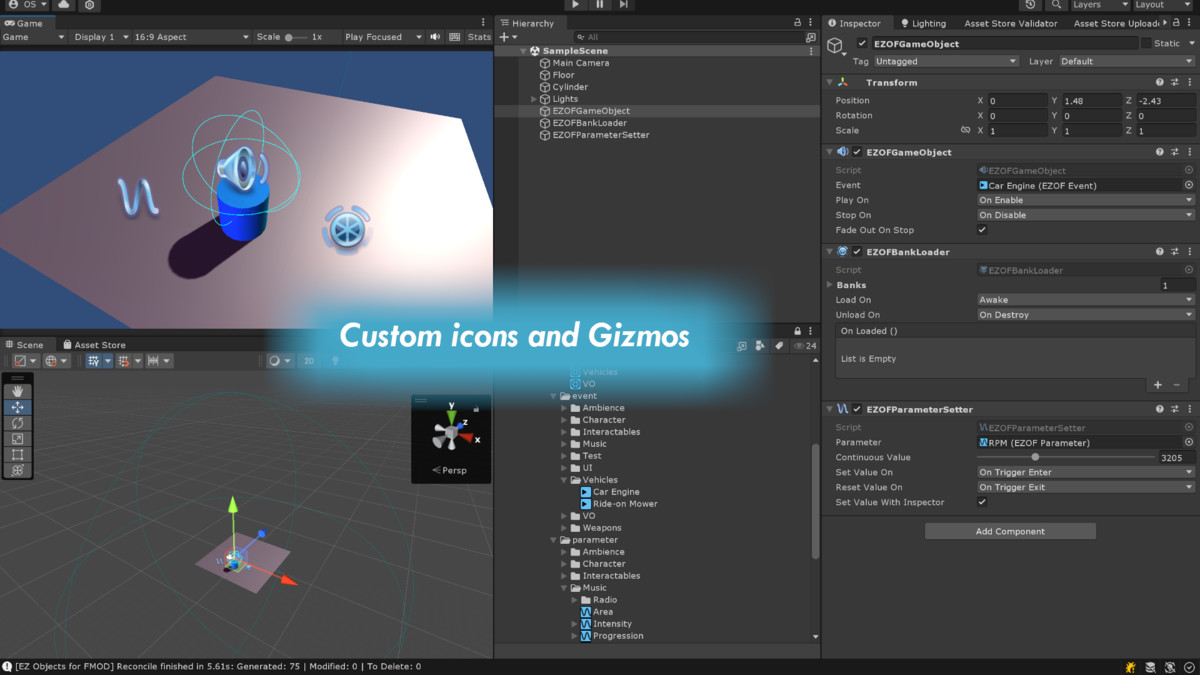Disable the EZOFGameObject component checkbox
Viewport: 1200px width, 675px height.
point(857,152)
